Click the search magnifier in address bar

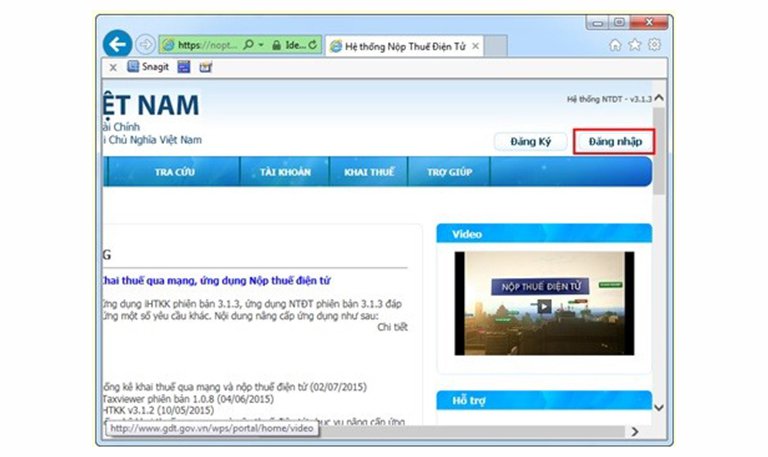point(248,45)
